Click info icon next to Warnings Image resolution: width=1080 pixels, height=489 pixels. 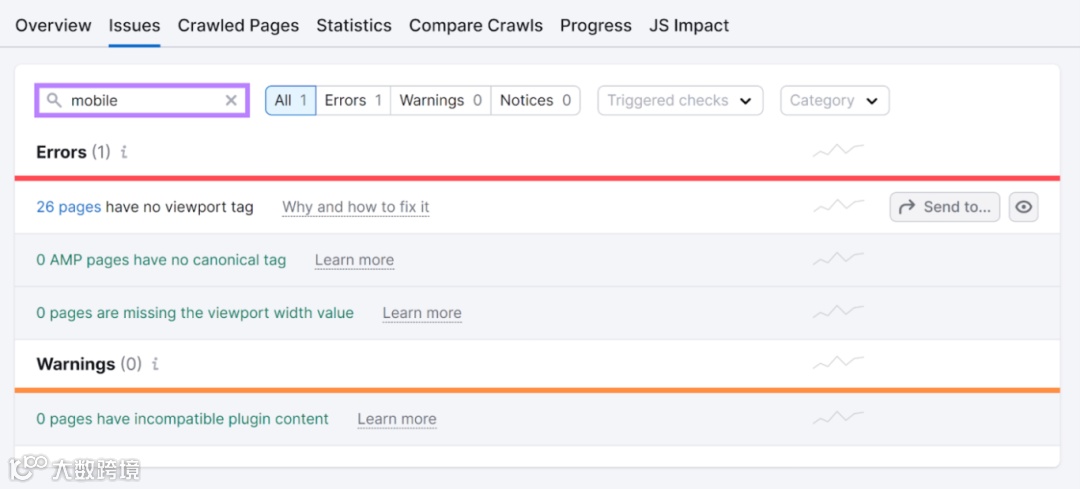[x=155, y=364]
